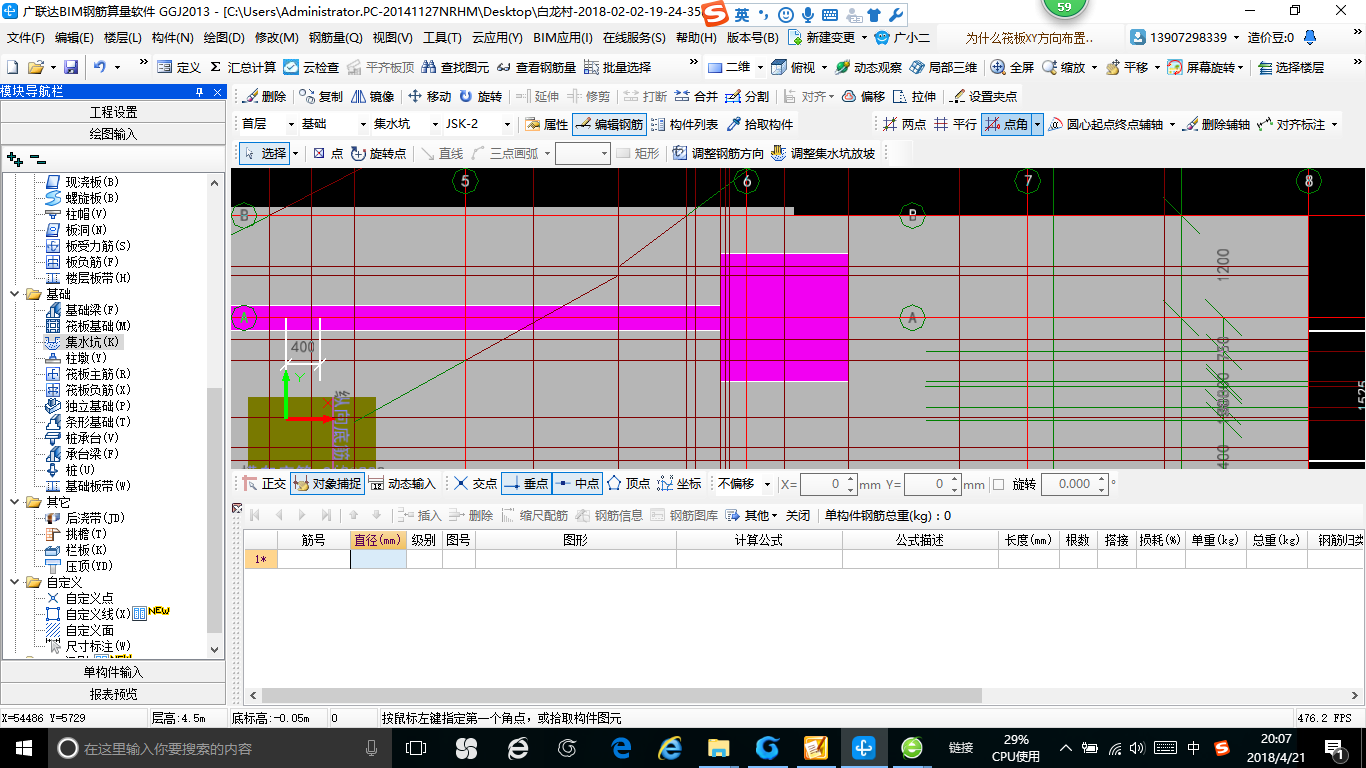Click the 合并 merge tool
The image size is (1366, 768).
click(696, 97)
